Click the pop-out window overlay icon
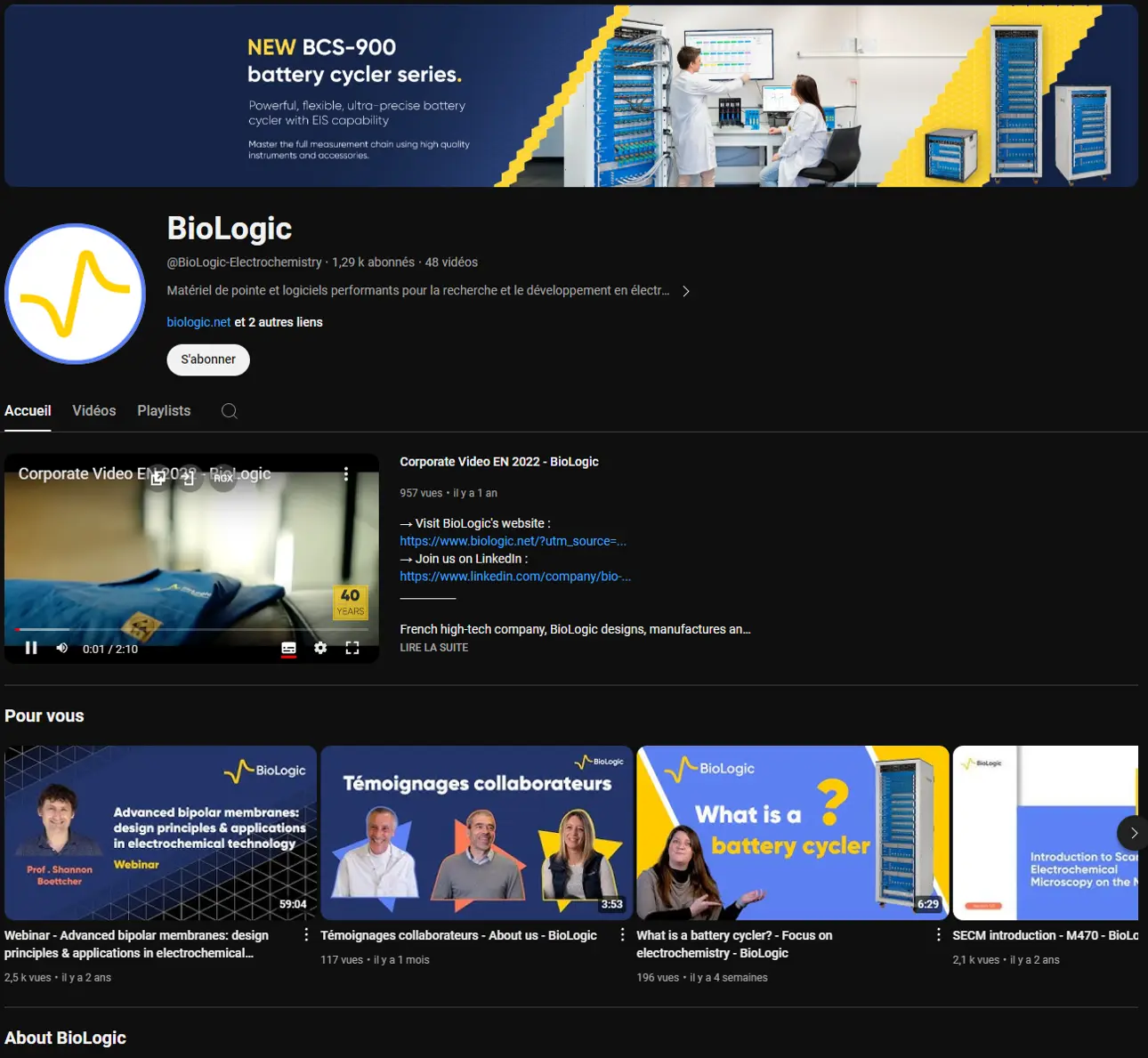The image size is (1148, 1058). click(158, 478)
